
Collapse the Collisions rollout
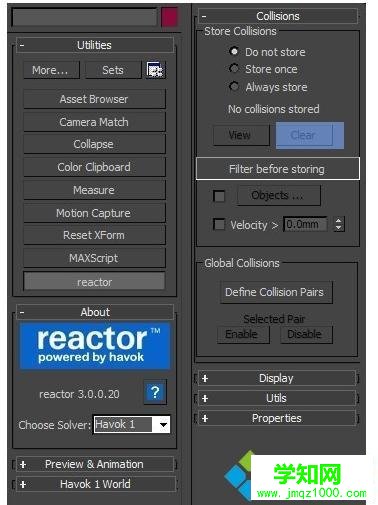tap(278, 16)
